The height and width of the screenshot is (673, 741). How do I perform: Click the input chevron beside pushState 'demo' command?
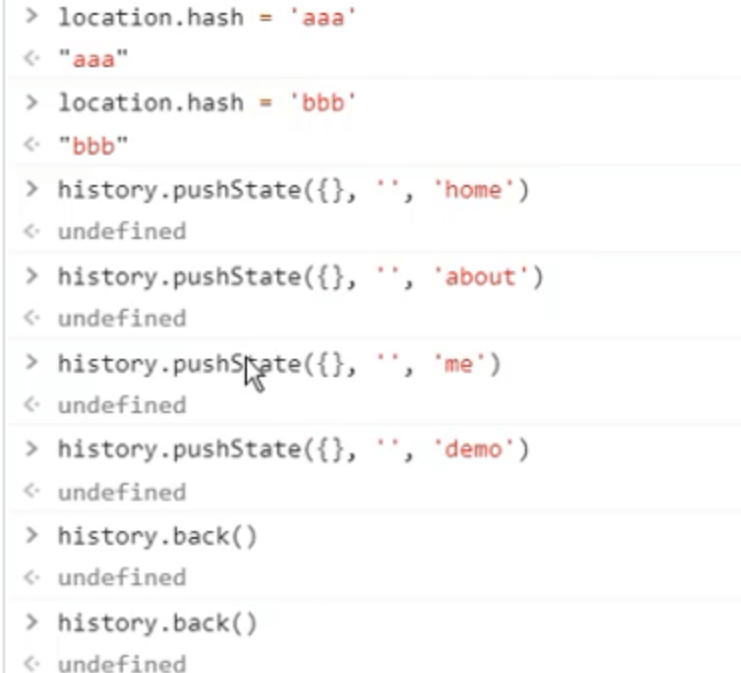point(32,449)
